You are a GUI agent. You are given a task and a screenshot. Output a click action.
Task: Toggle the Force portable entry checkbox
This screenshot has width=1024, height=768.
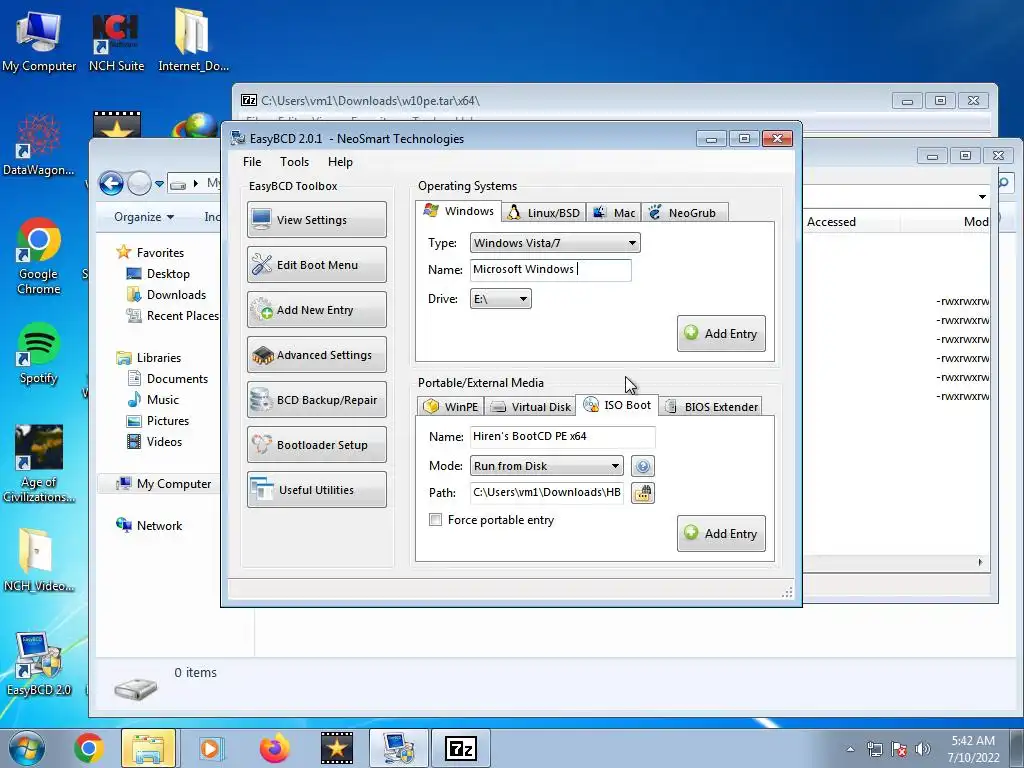click(x=435, y=520)
